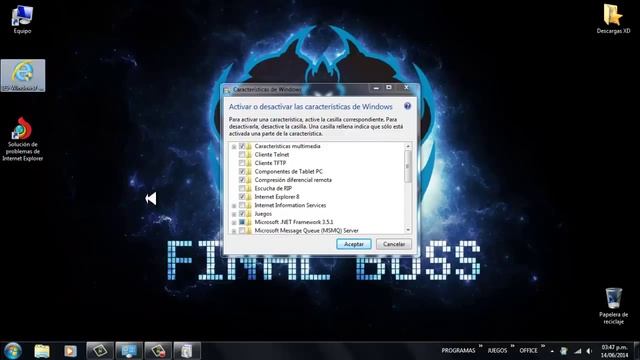The width and height of the screenshot is (640, 360).
Task: Open the volume speaker tray icon
Action: coord(589,351)
